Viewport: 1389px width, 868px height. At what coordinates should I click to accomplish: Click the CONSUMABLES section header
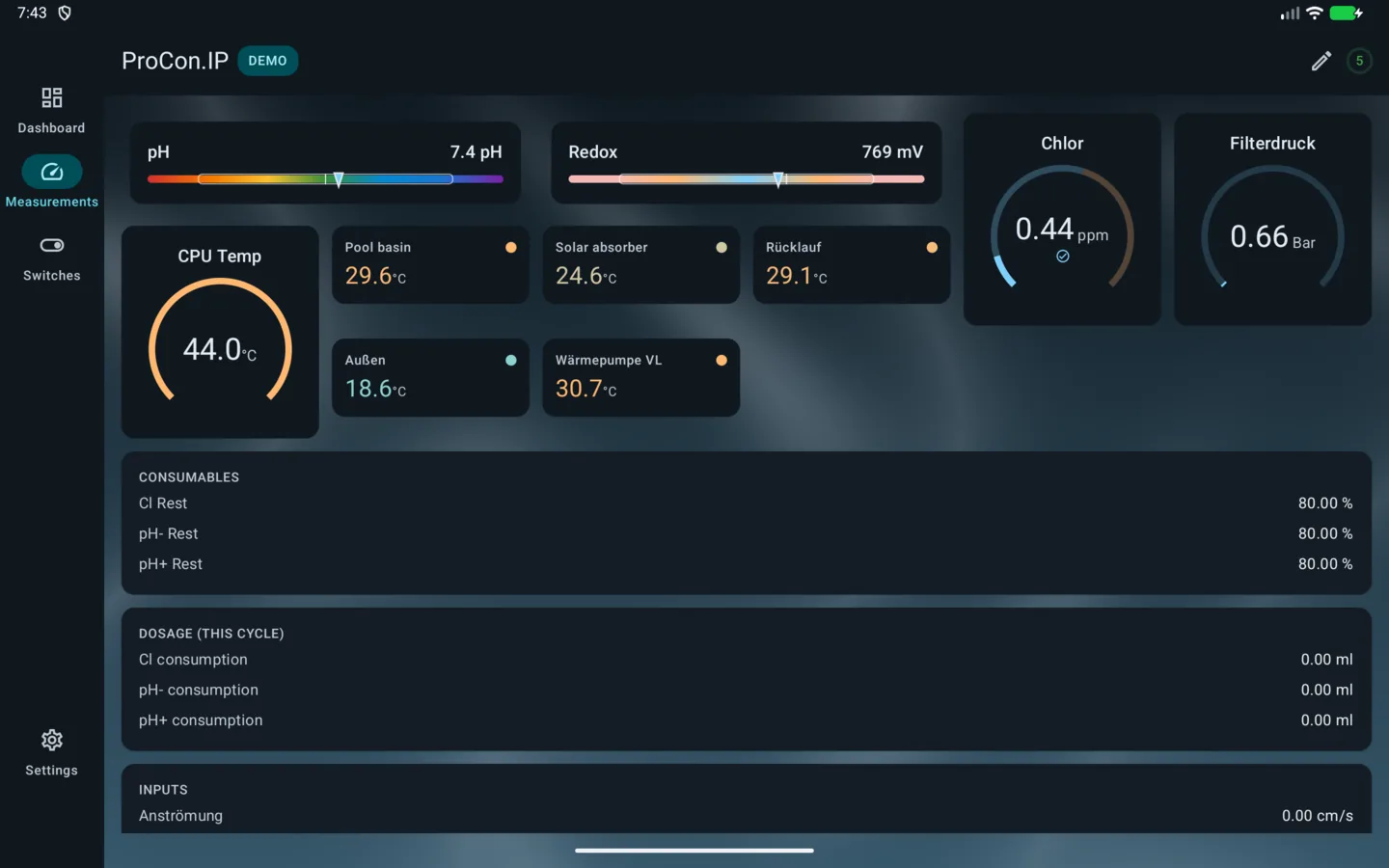click(189, 477)
